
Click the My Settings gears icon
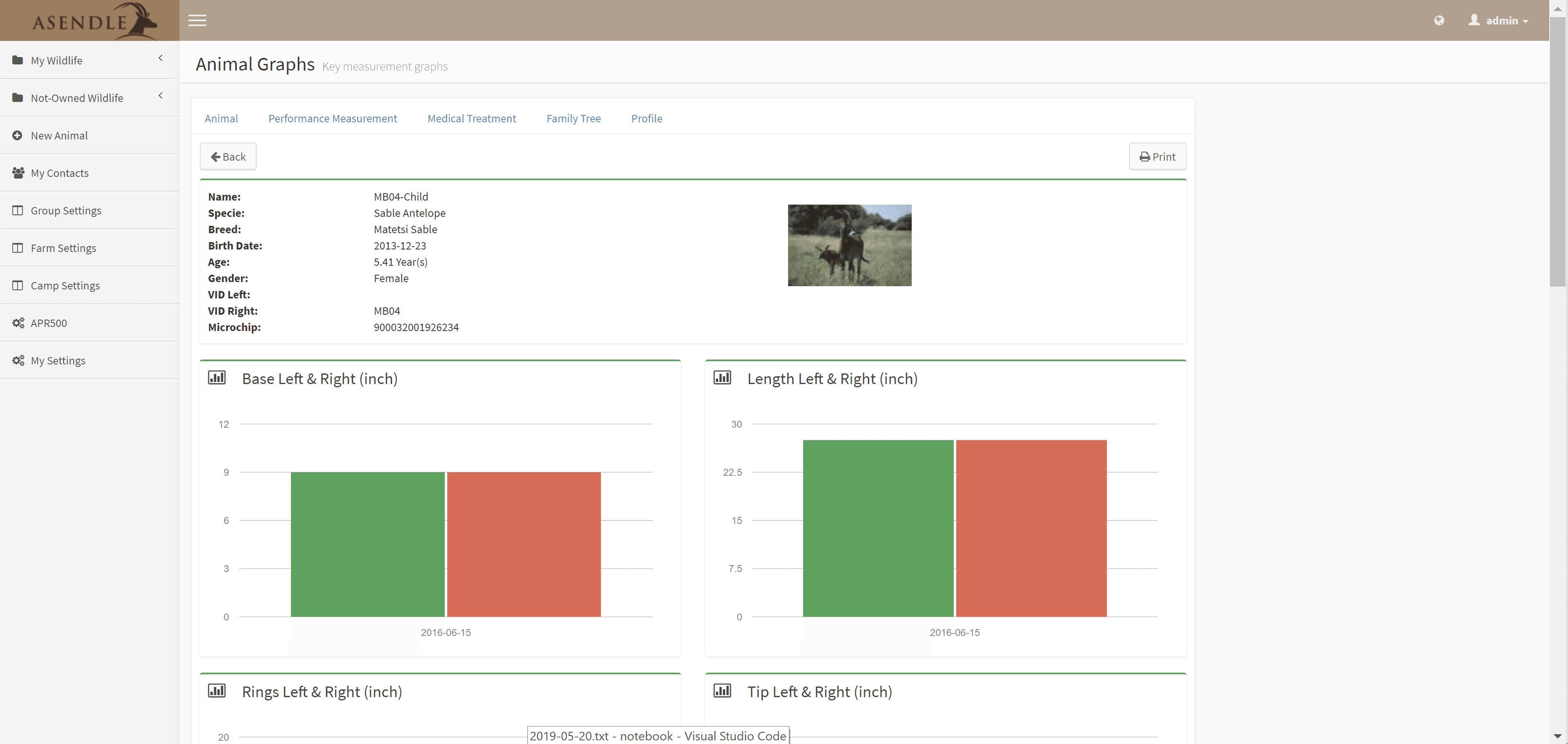click(x=18, y=361)
